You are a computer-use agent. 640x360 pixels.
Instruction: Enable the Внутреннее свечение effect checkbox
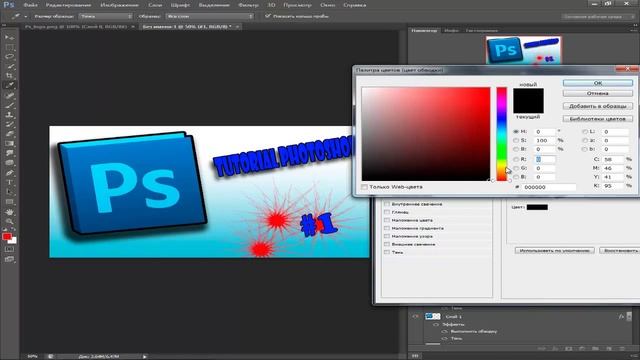[387, 204]
